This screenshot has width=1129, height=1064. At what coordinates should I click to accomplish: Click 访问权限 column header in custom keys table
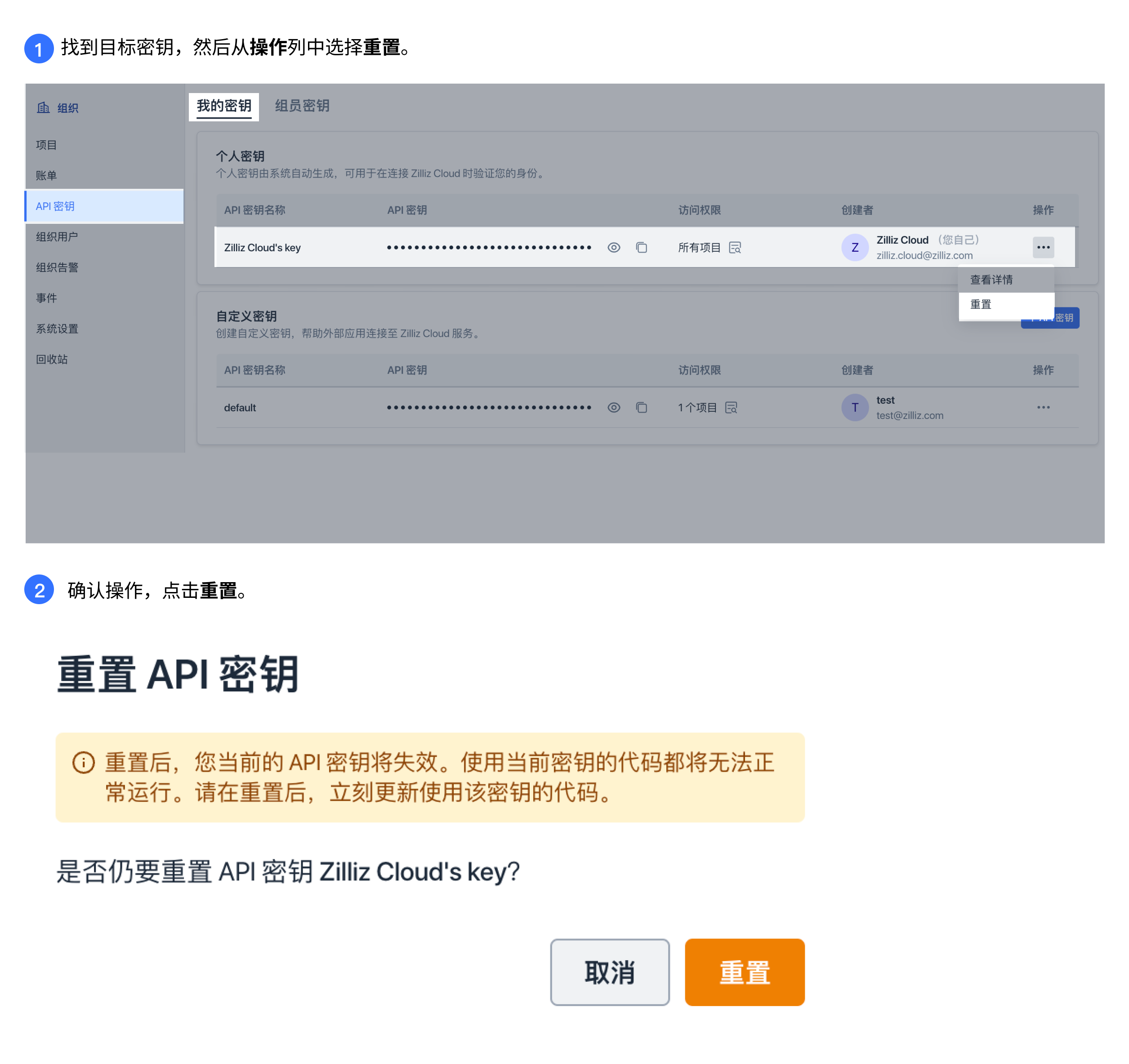pos(699,370)
